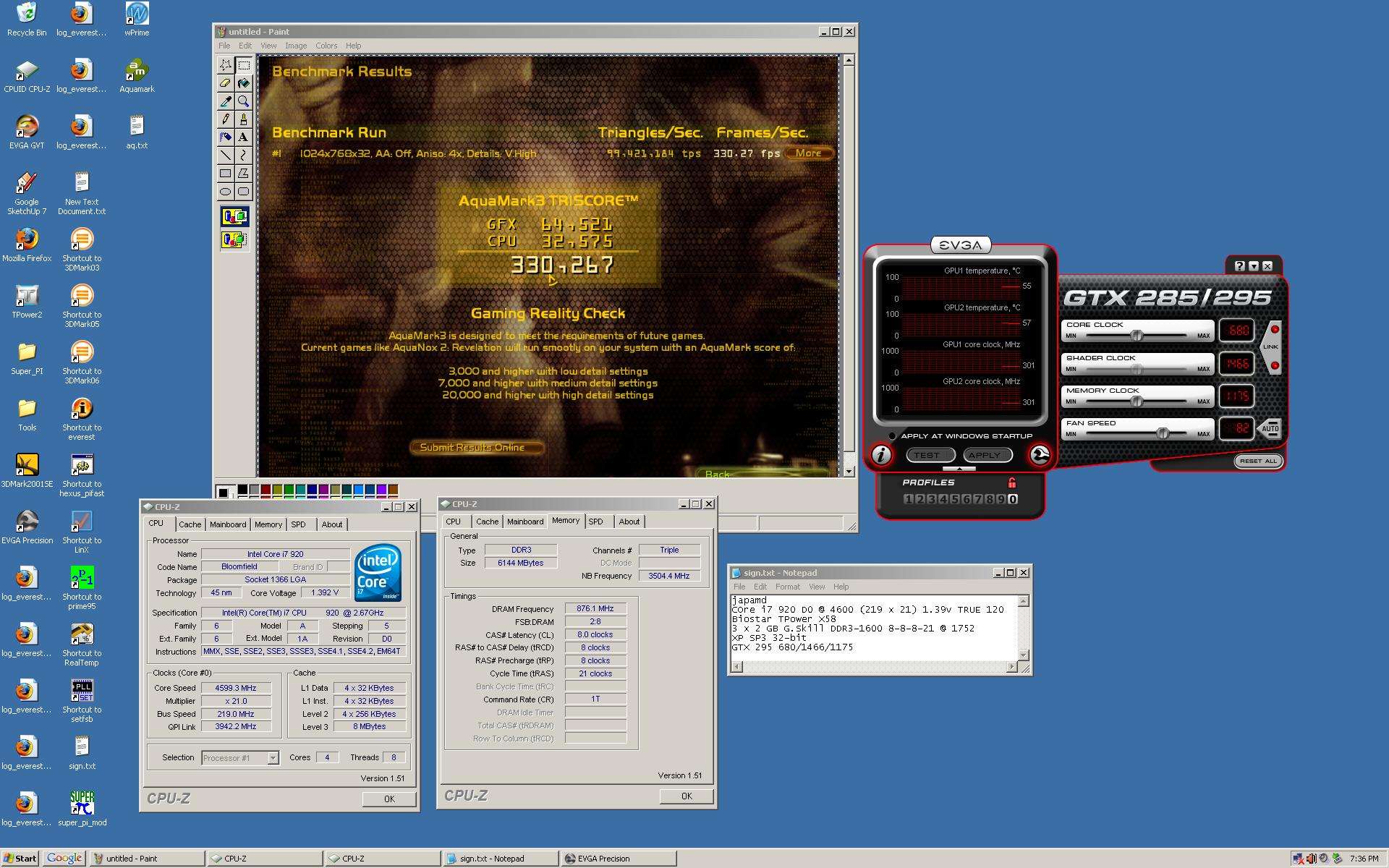Open About tab in right CPU-Z window
Image resolution: width=1389 pixels, height=868 pixels.
tap(629, 522)
